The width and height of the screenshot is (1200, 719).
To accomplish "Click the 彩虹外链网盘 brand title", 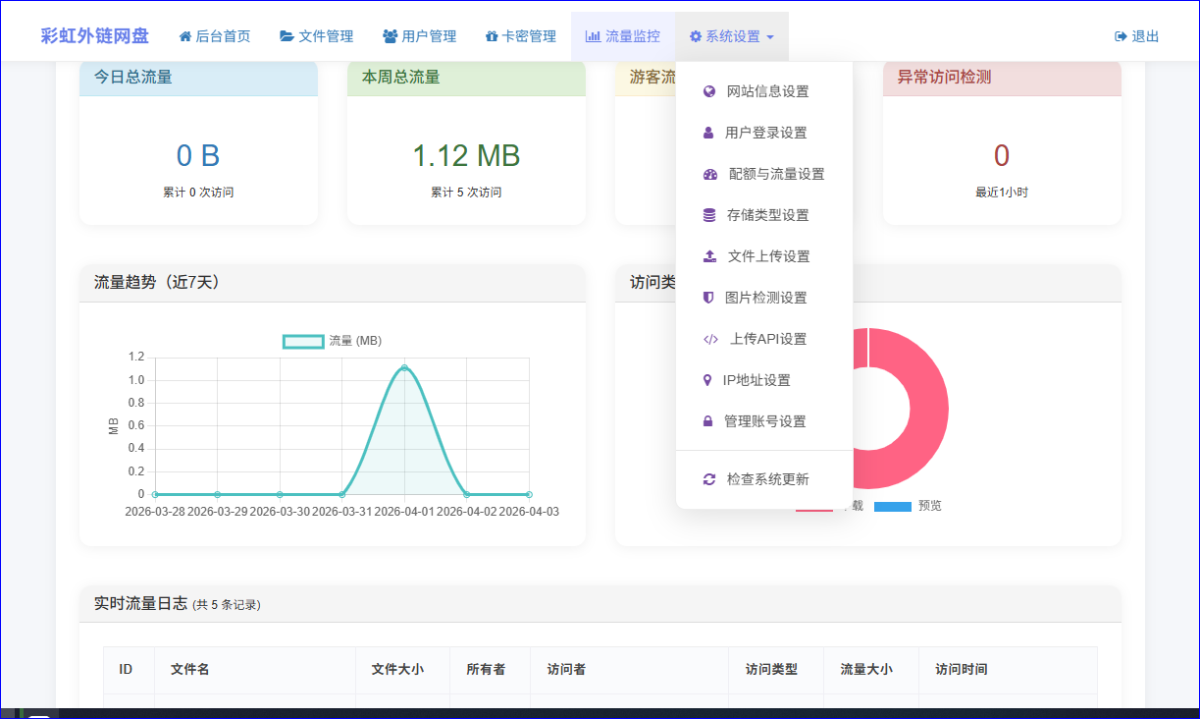I will (95, 36).
